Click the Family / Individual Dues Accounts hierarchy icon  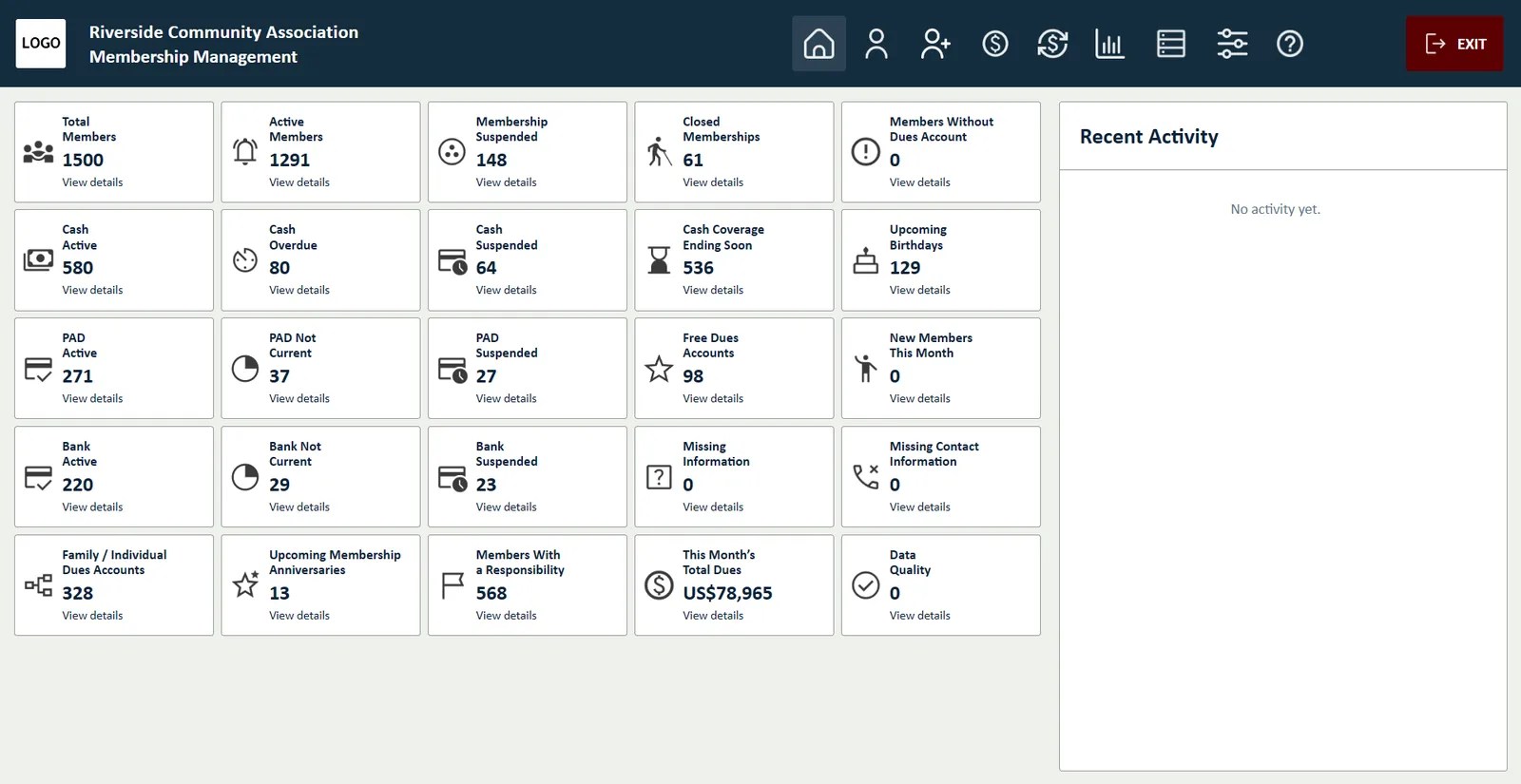click(x=38, y=585)
